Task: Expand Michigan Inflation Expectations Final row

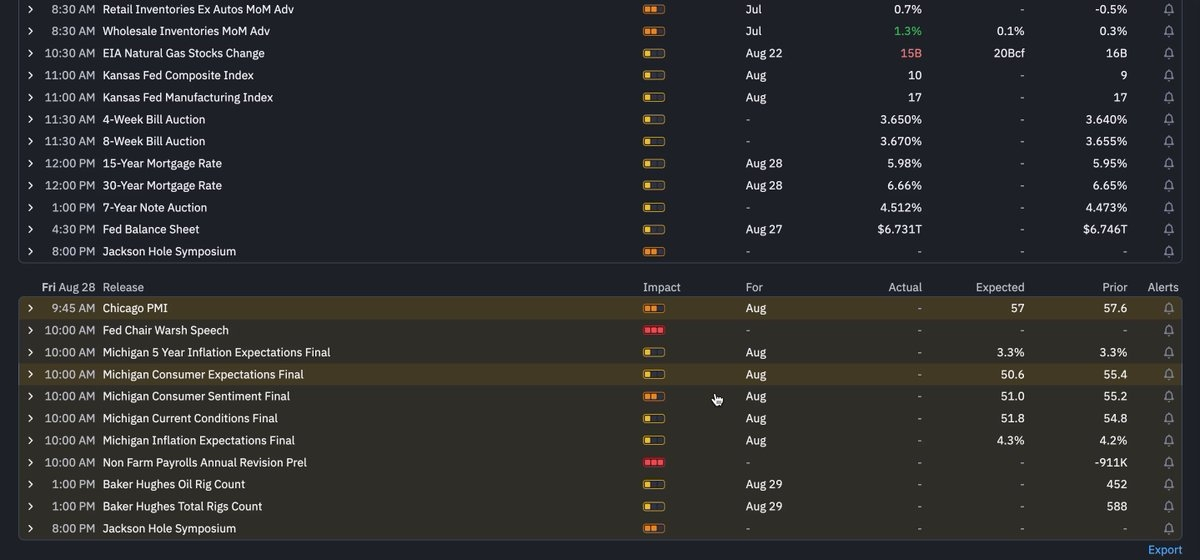Action: pos(31,440)
